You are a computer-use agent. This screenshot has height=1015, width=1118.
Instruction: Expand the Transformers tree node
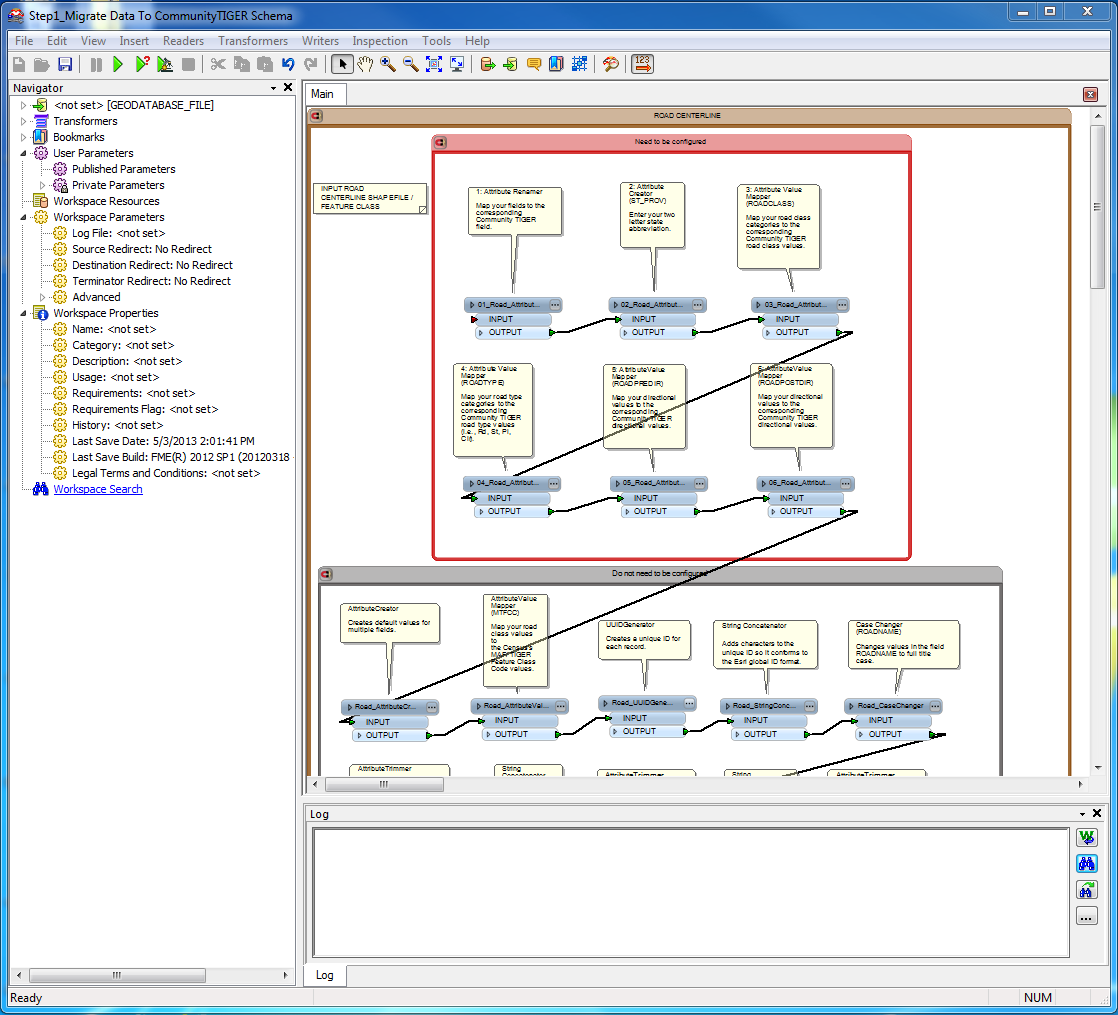24,121
